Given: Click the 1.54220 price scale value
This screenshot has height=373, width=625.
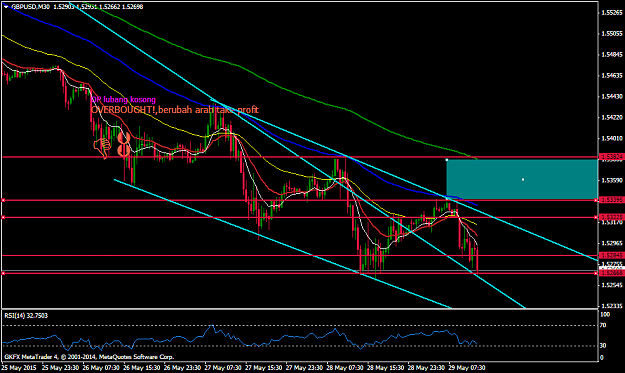Looking at the screenshot, I should coord(612,118).
